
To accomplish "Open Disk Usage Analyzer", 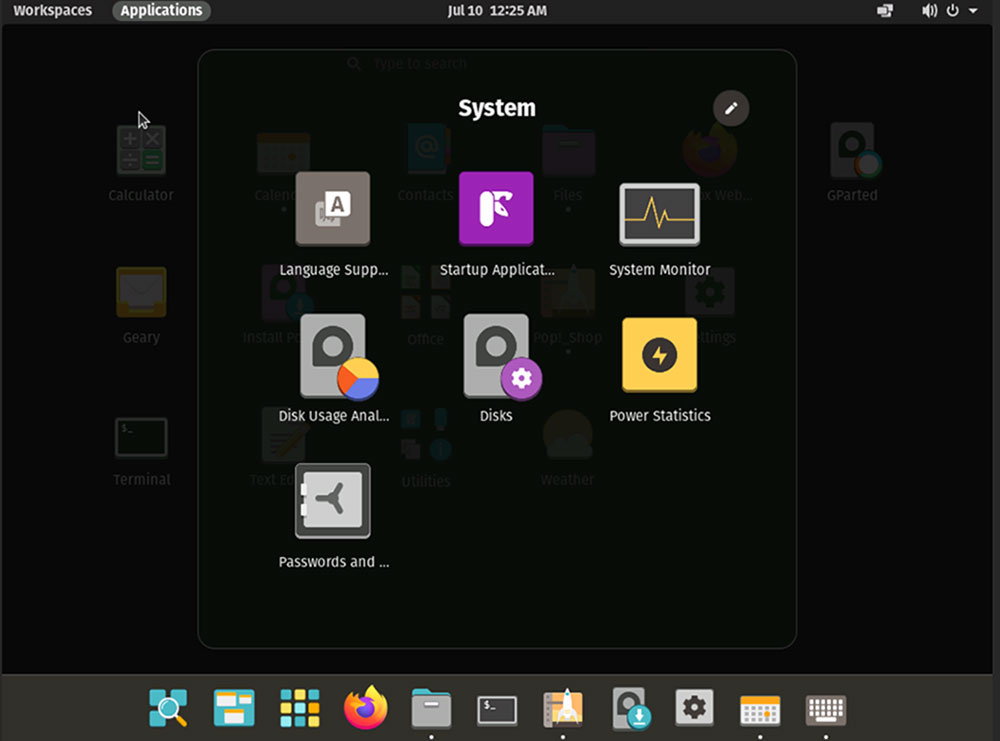I will point(333,355).
